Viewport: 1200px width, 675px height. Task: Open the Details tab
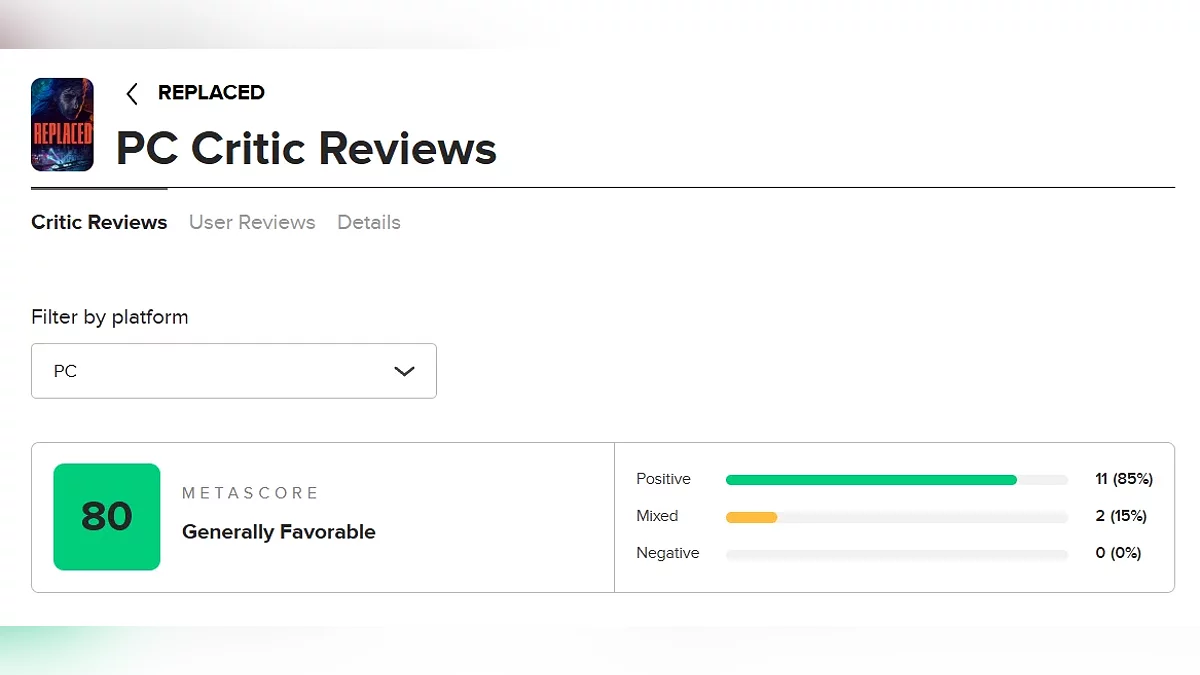pos(368,222)
